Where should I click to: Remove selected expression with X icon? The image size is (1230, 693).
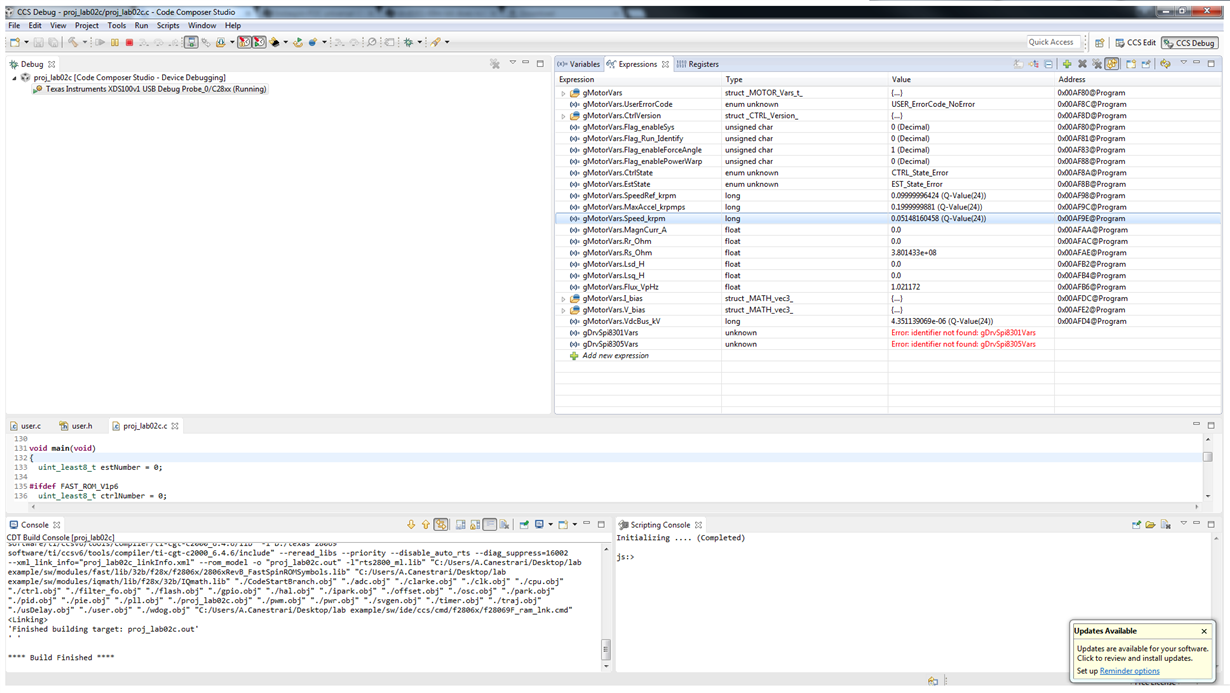1082,64
